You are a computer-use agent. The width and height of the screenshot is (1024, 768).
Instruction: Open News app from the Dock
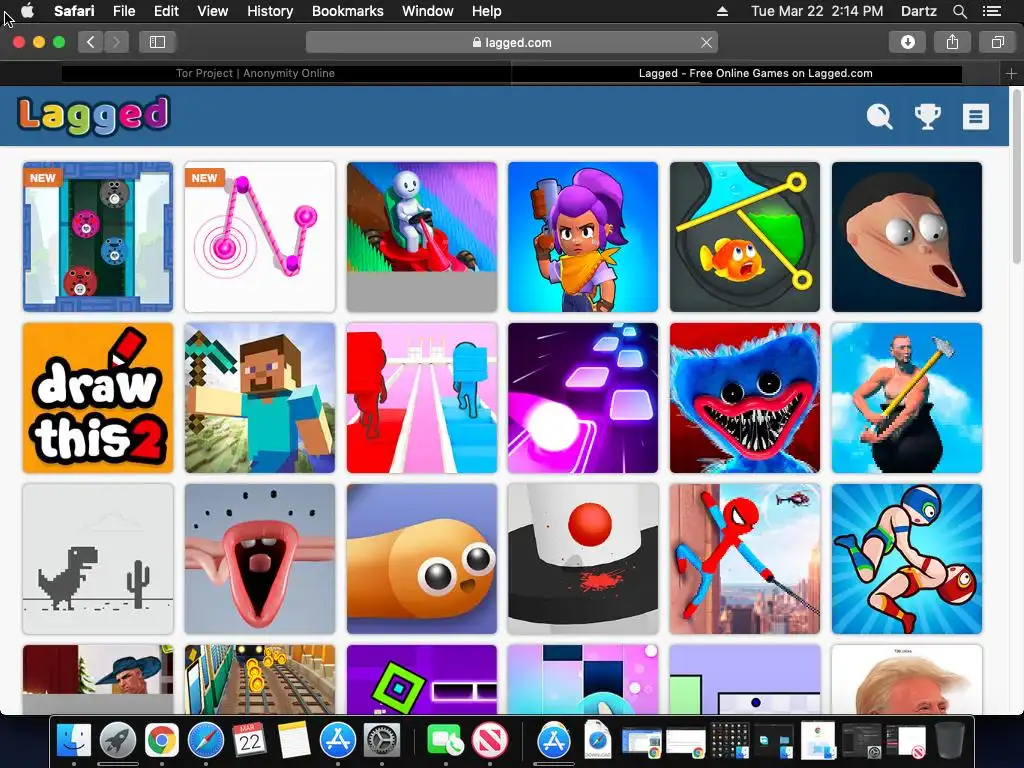click(490, 741)
